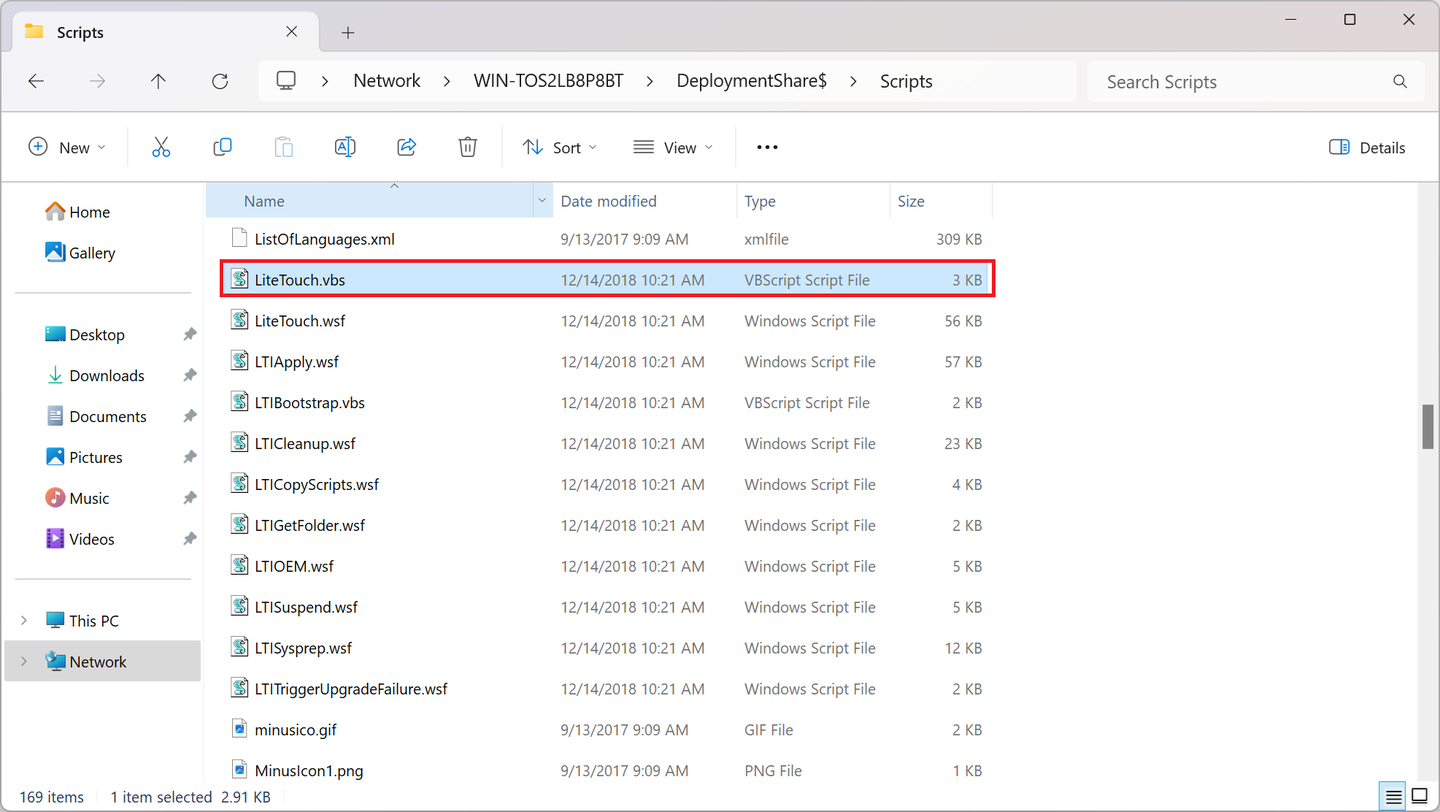Switch to large thumbnails layout
The height and width of the screenshot is (812, 1440).
point(1419,796)
